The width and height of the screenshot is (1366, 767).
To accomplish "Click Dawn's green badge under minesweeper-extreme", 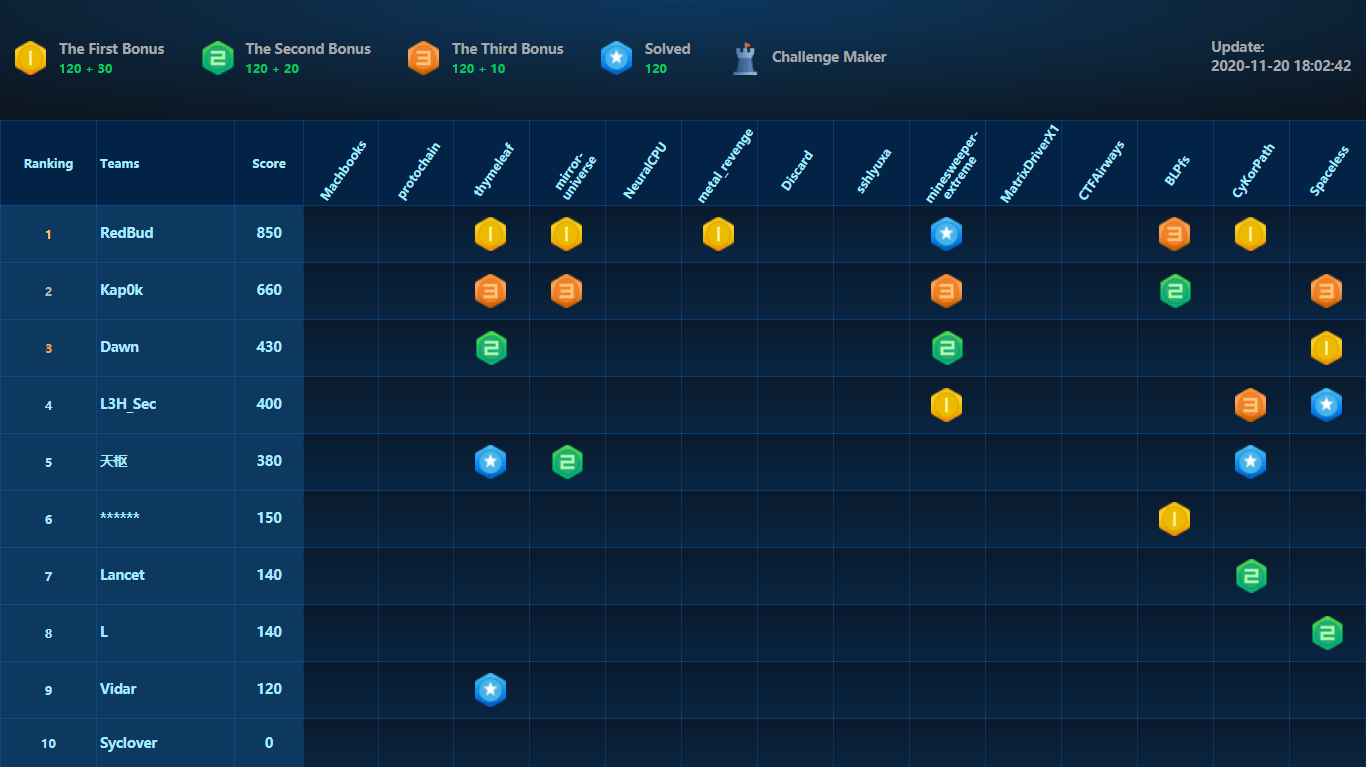I will point(946,348).
